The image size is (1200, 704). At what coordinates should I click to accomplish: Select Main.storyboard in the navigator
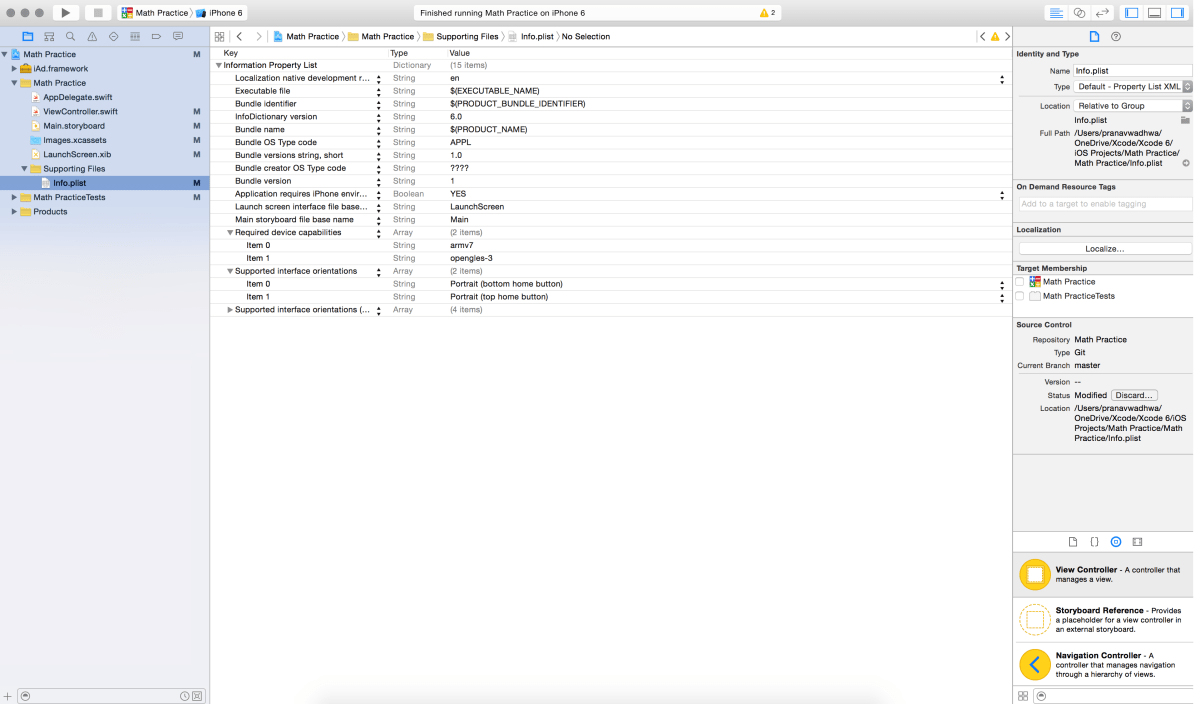coord(74,125)
